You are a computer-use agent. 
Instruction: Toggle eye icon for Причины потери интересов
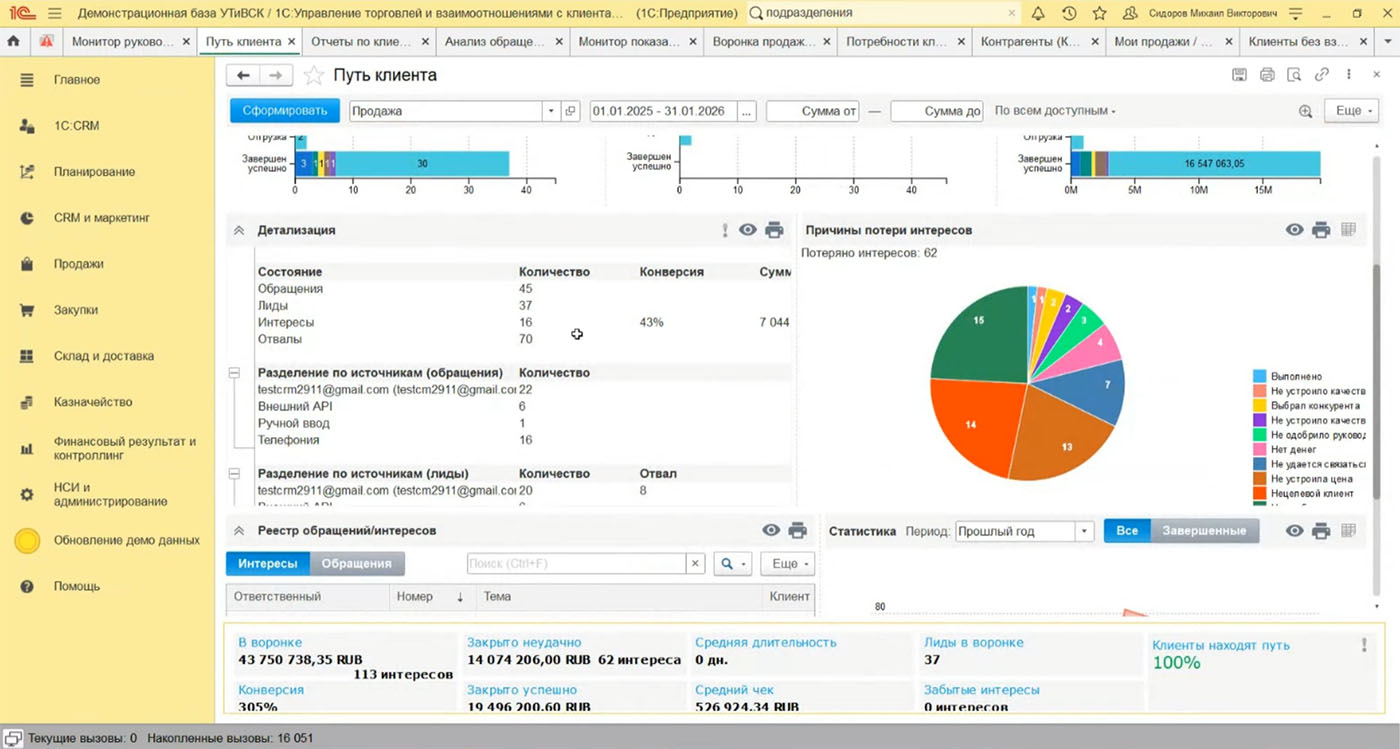1295,230
